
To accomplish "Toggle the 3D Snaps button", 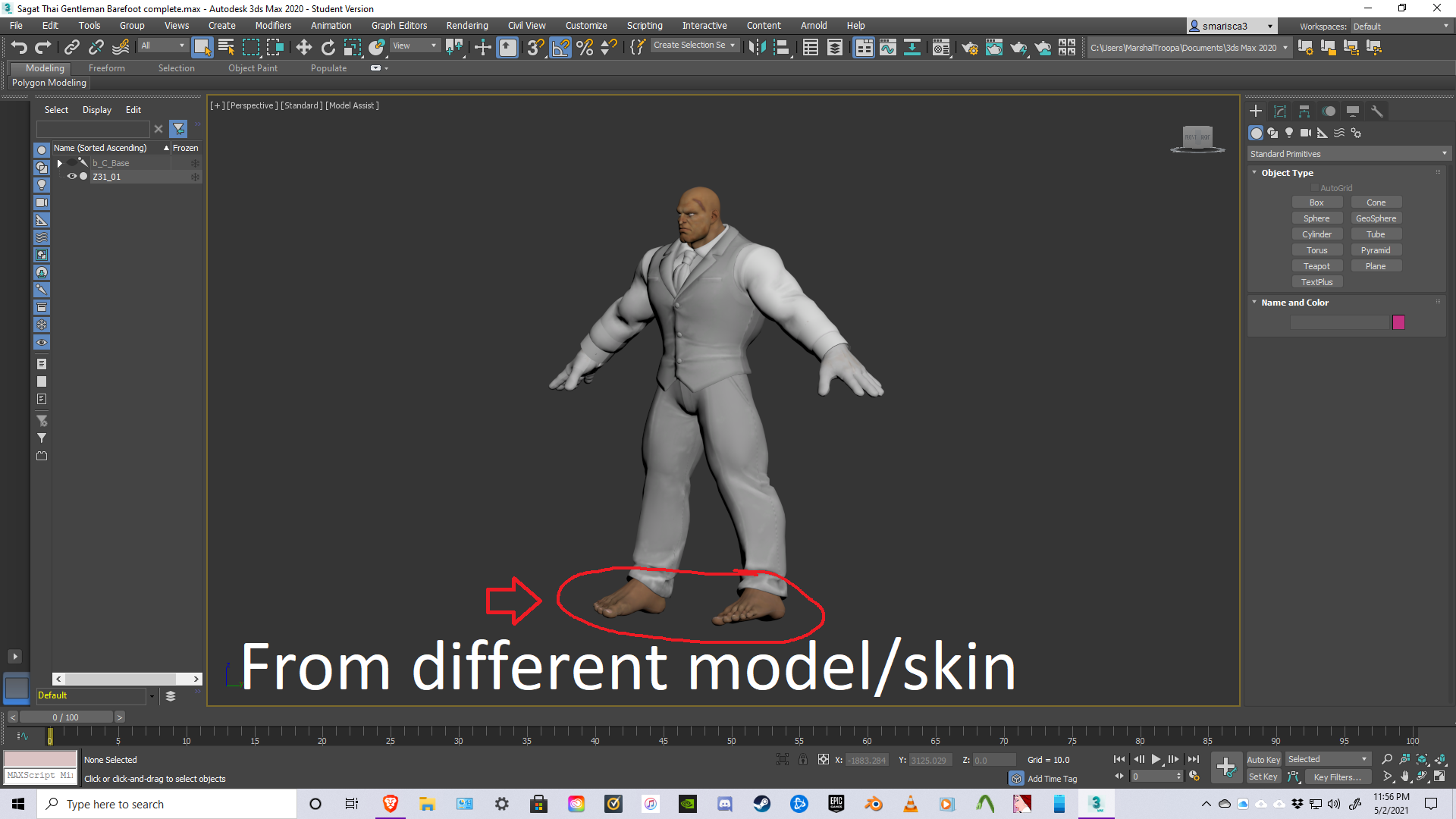I will (x=535, y=47).
